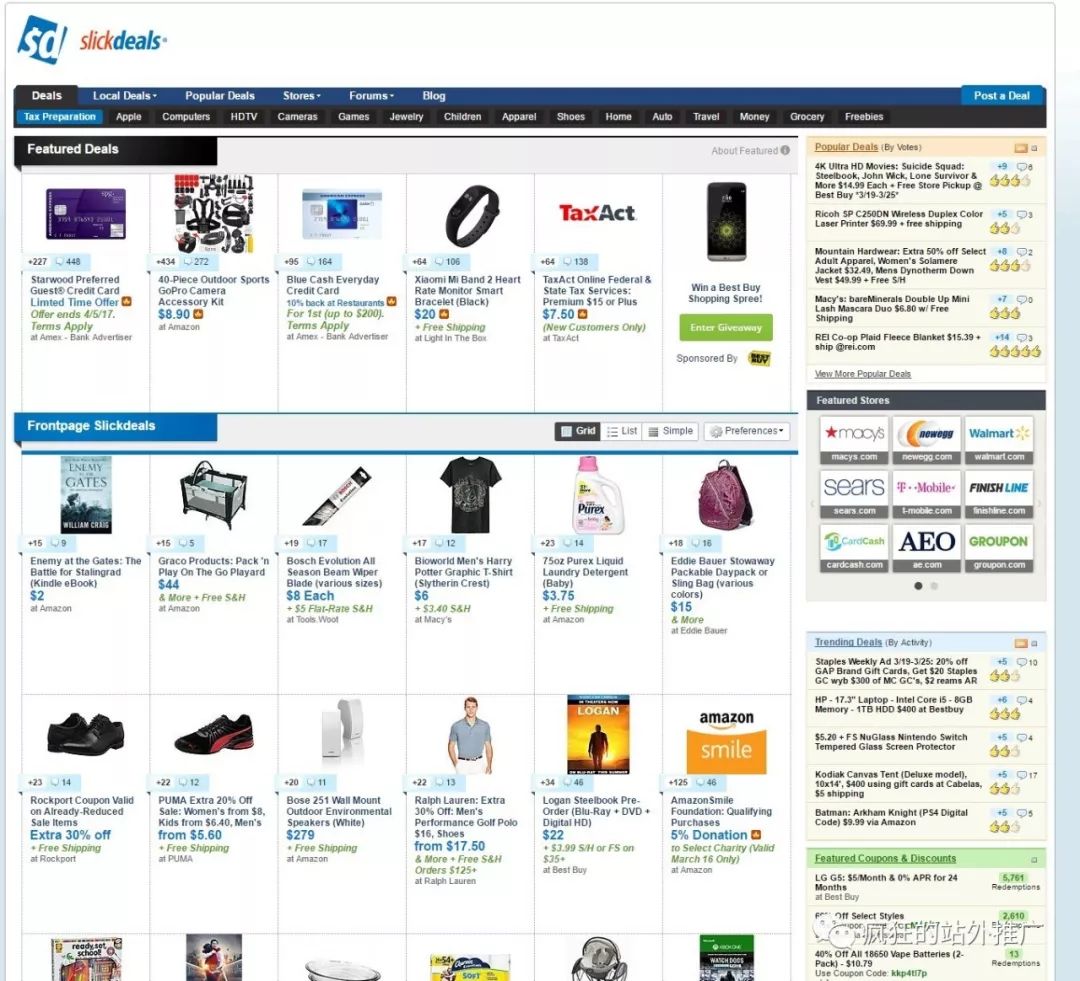
Task: Open Kodiak Canvas Tent trending deal
Action: [898, 784]
